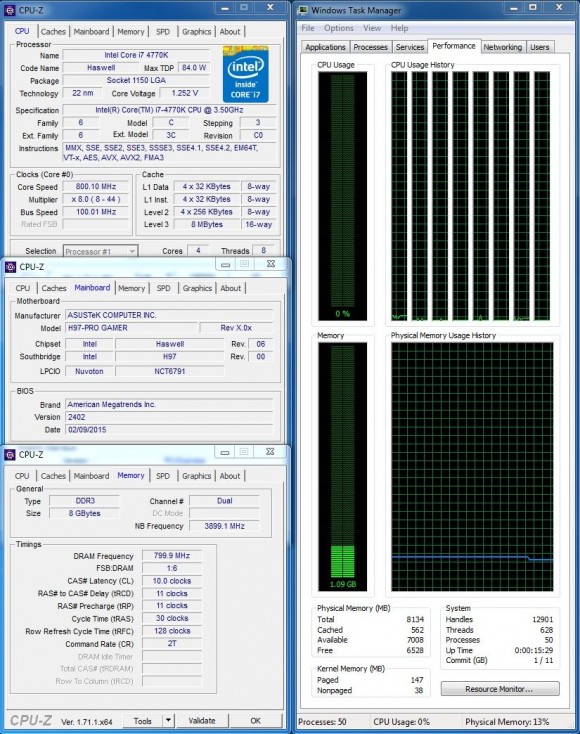Click the Nuvoton LPCIO field
The image size is (580, 734).
coord(89,371)
